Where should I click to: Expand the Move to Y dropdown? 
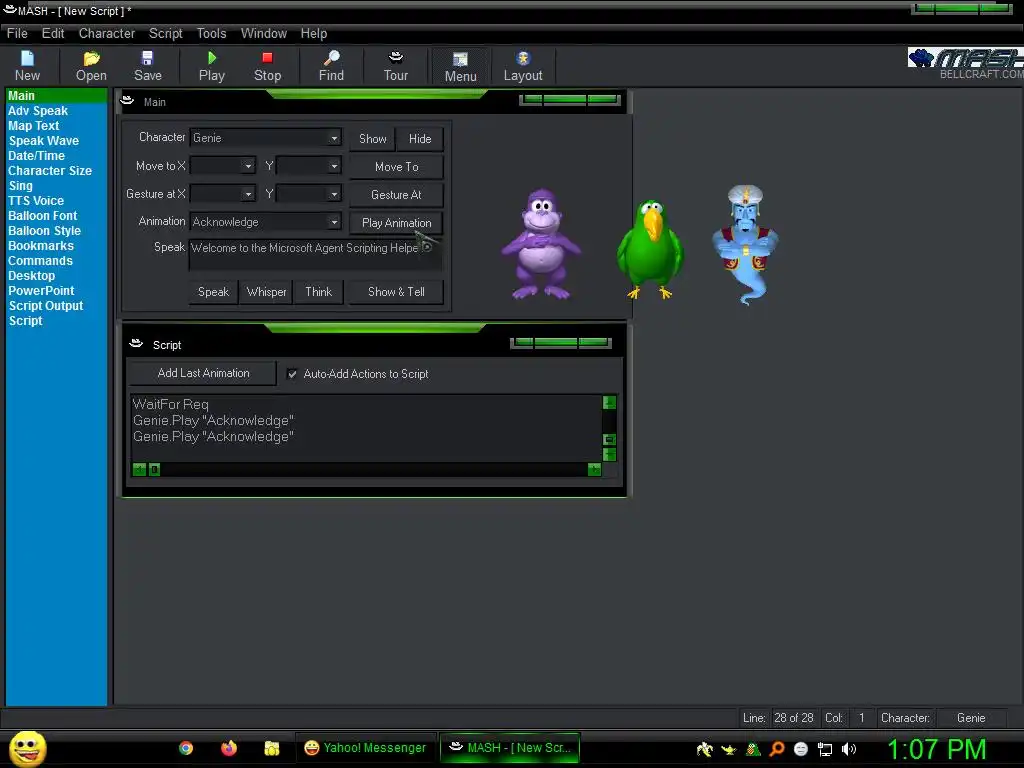coord(334,166)
